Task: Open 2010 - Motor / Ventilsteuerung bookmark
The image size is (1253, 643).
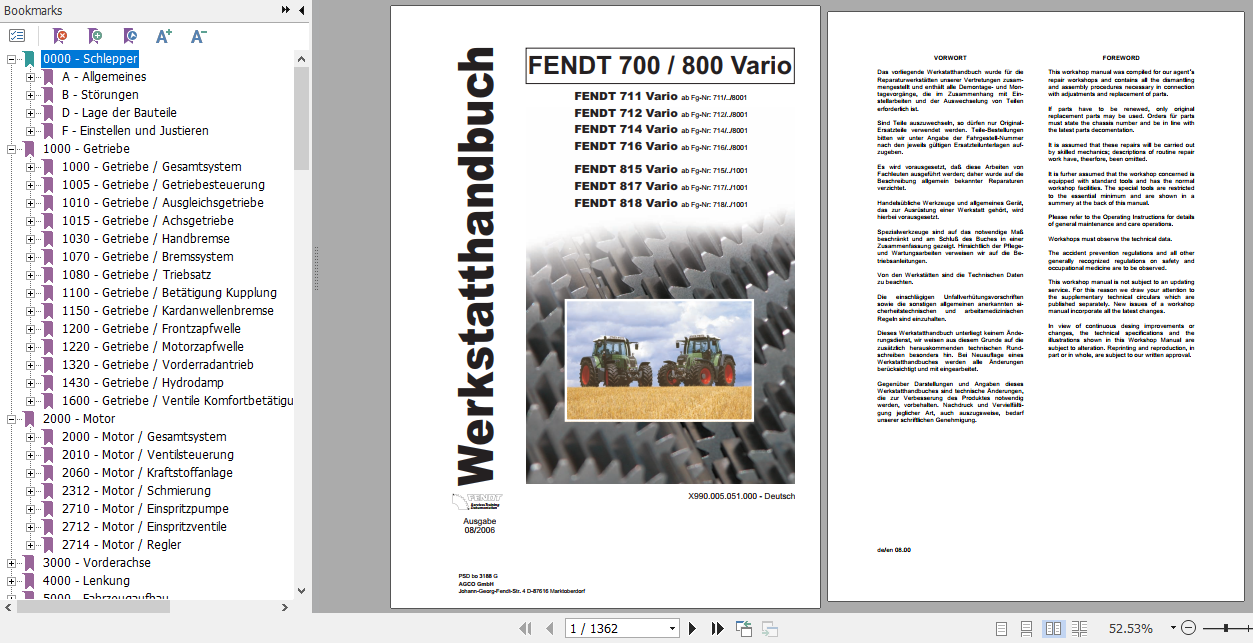Action: 147,455
